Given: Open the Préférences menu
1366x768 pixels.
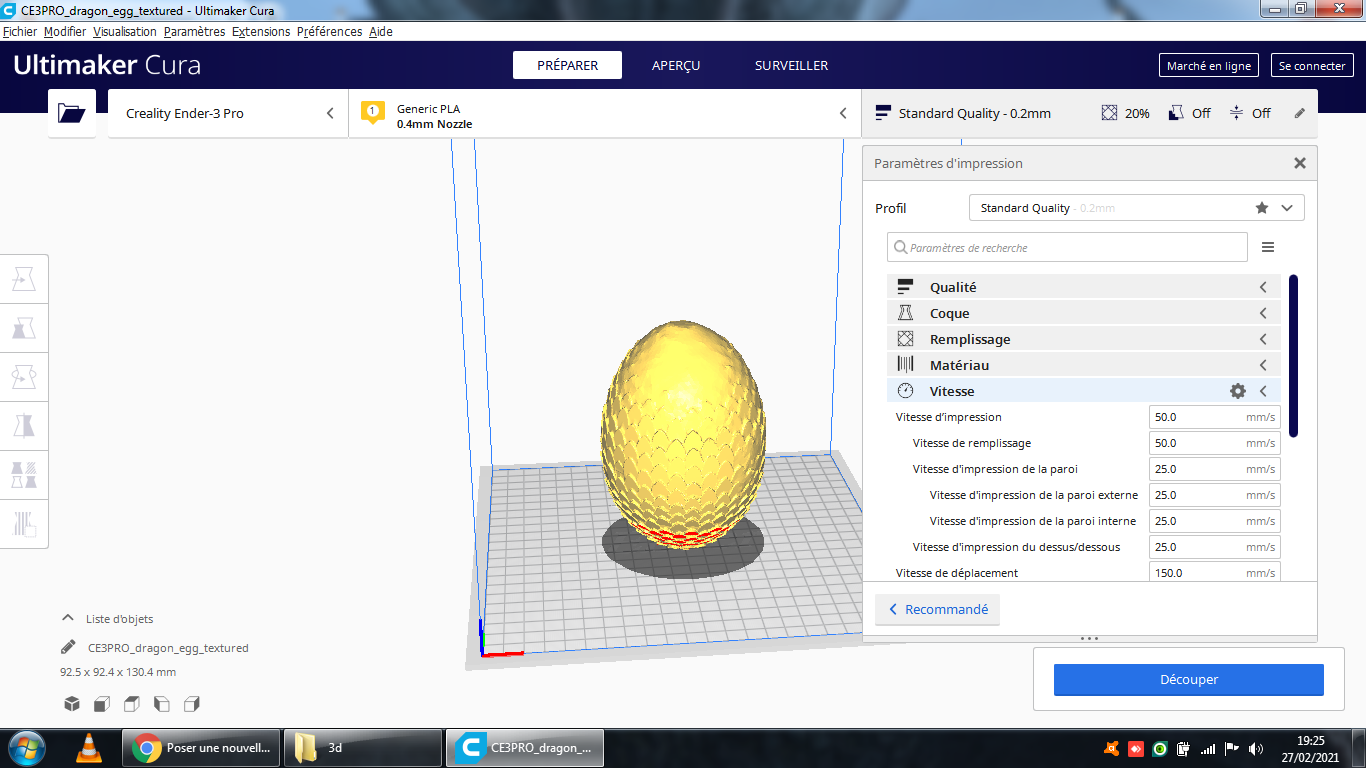Looking at the screenshot, I should point(330,31).
